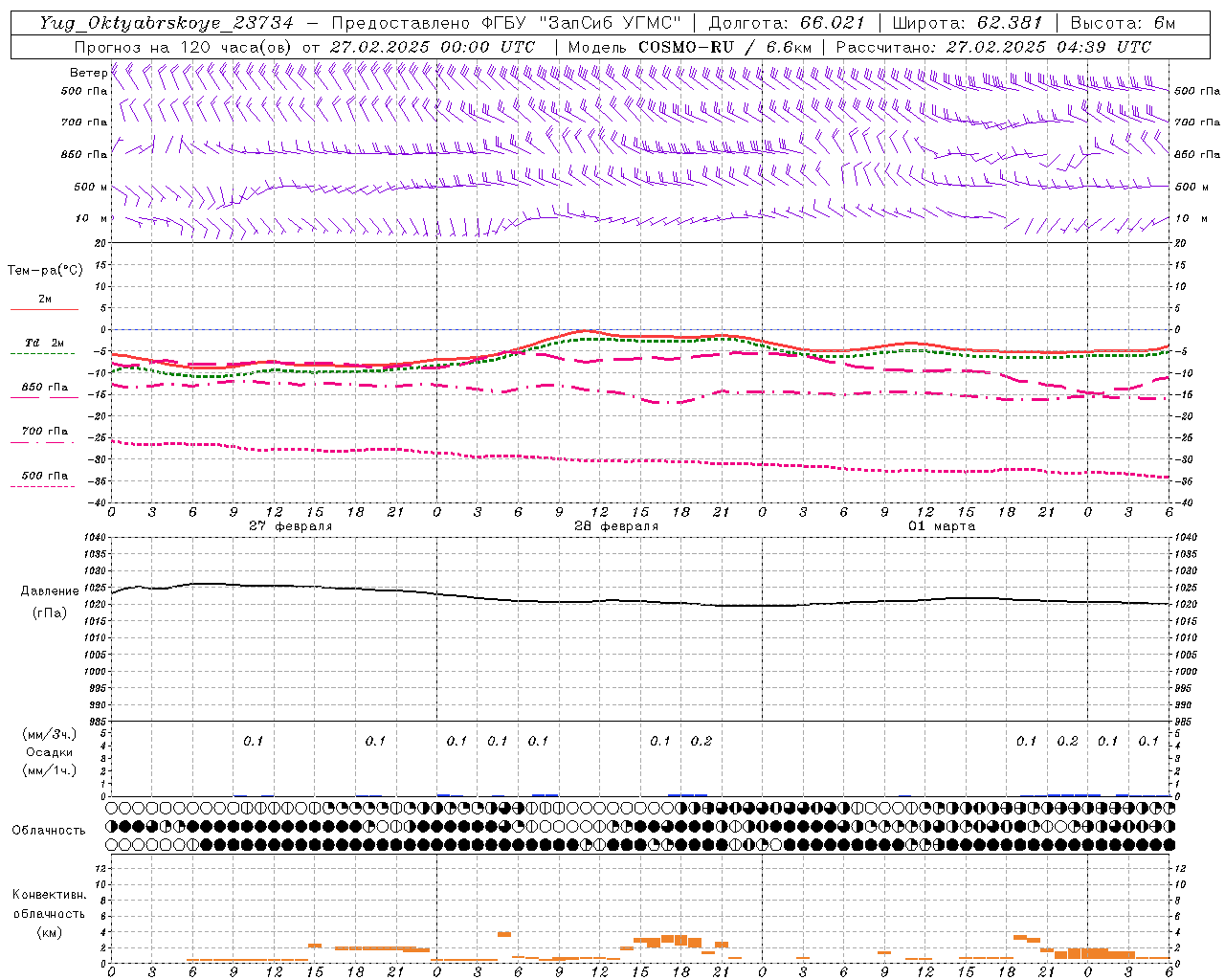1225x980 pixels.
Task: Select the Высота: 6м elevation text
Action: [1122, 23]
